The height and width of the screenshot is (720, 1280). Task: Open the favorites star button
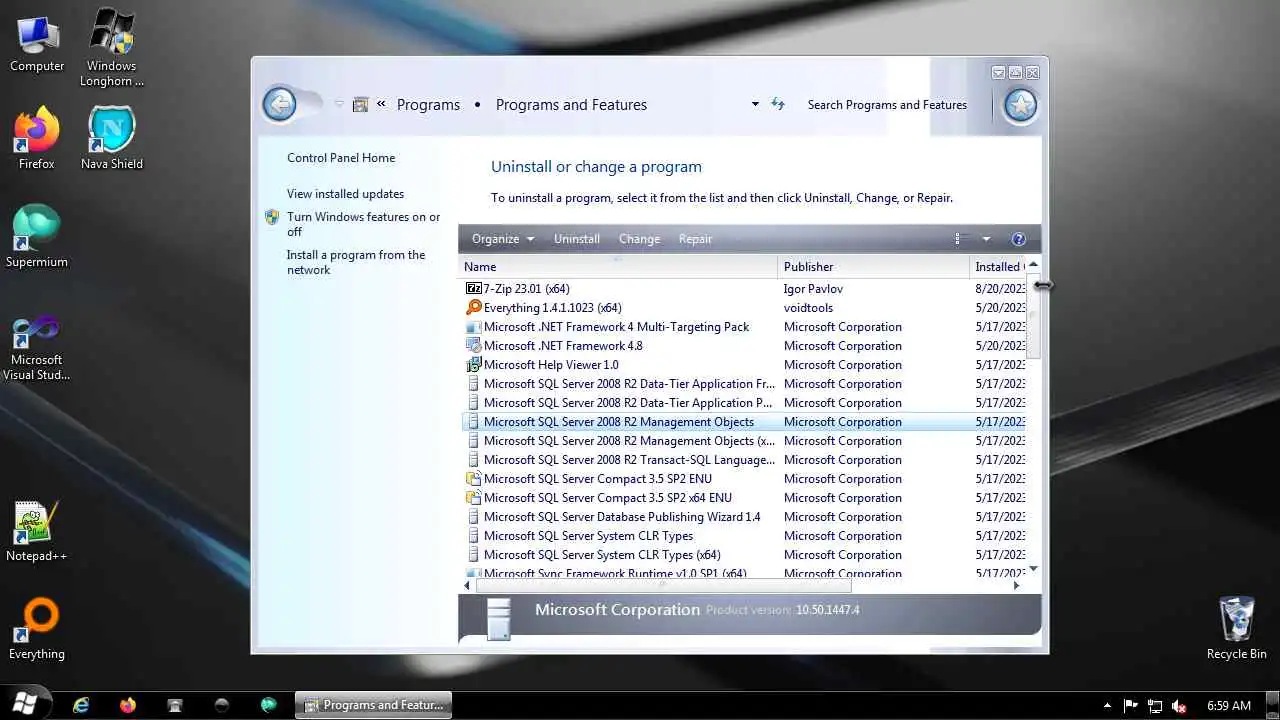click(x=1020, y=105)
